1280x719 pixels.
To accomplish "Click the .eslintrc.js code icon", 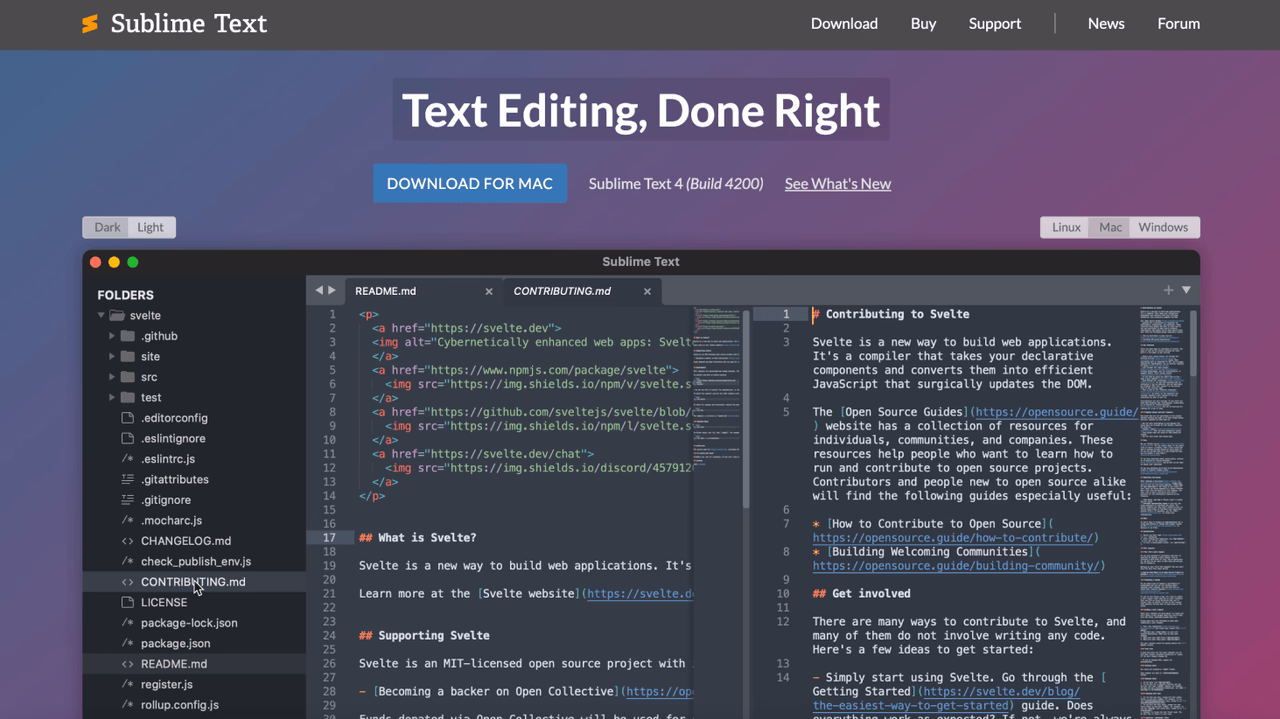I will coord(127,459).
